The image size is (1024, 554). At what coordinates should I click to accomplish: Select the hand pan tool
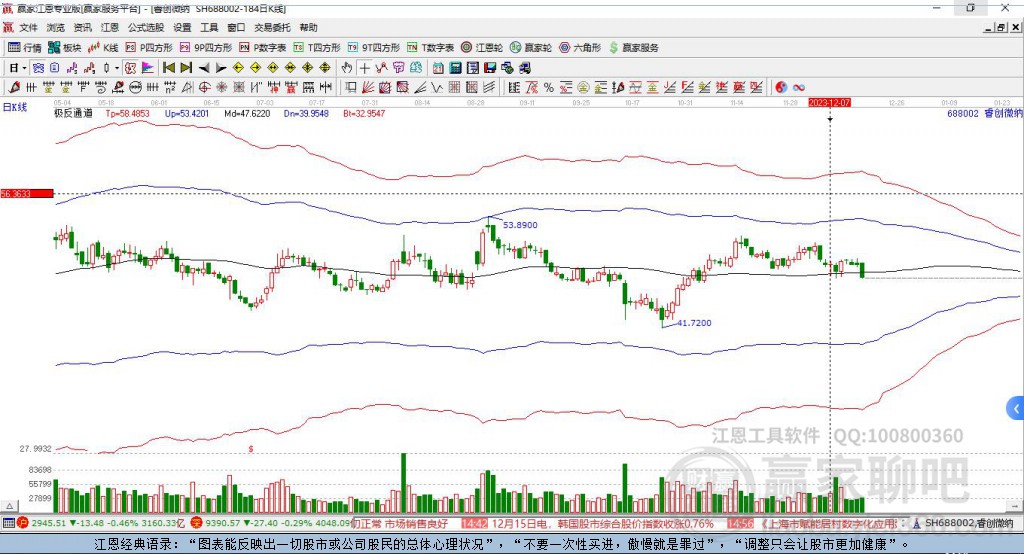pyautogui.click(x=347, y=68)
